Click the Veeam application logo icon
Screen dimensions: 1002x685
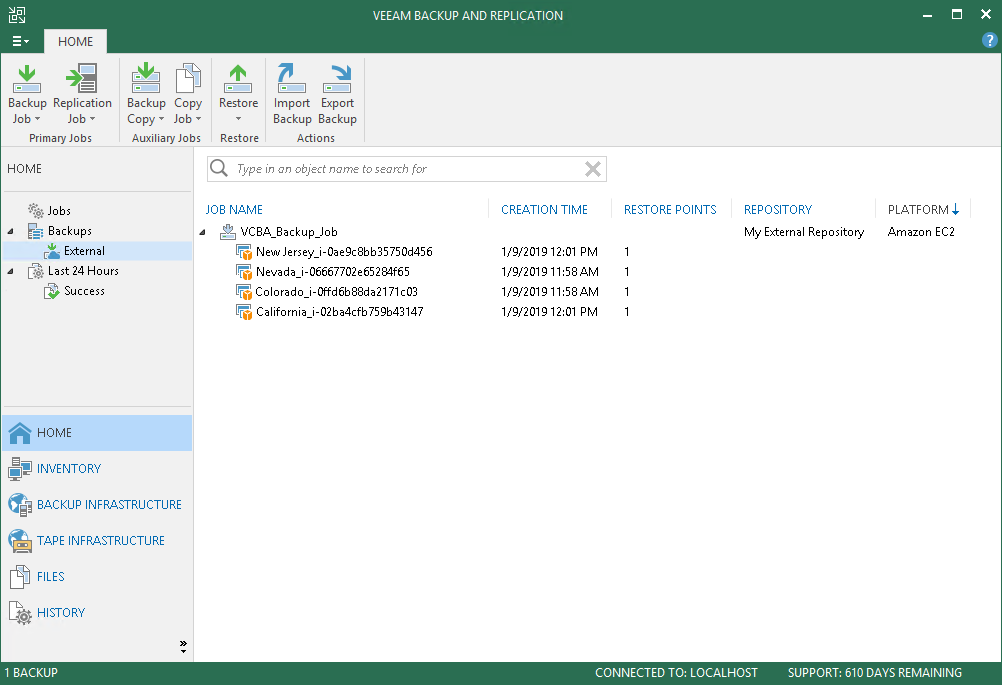pyautogui.click(x=17, y=15)
